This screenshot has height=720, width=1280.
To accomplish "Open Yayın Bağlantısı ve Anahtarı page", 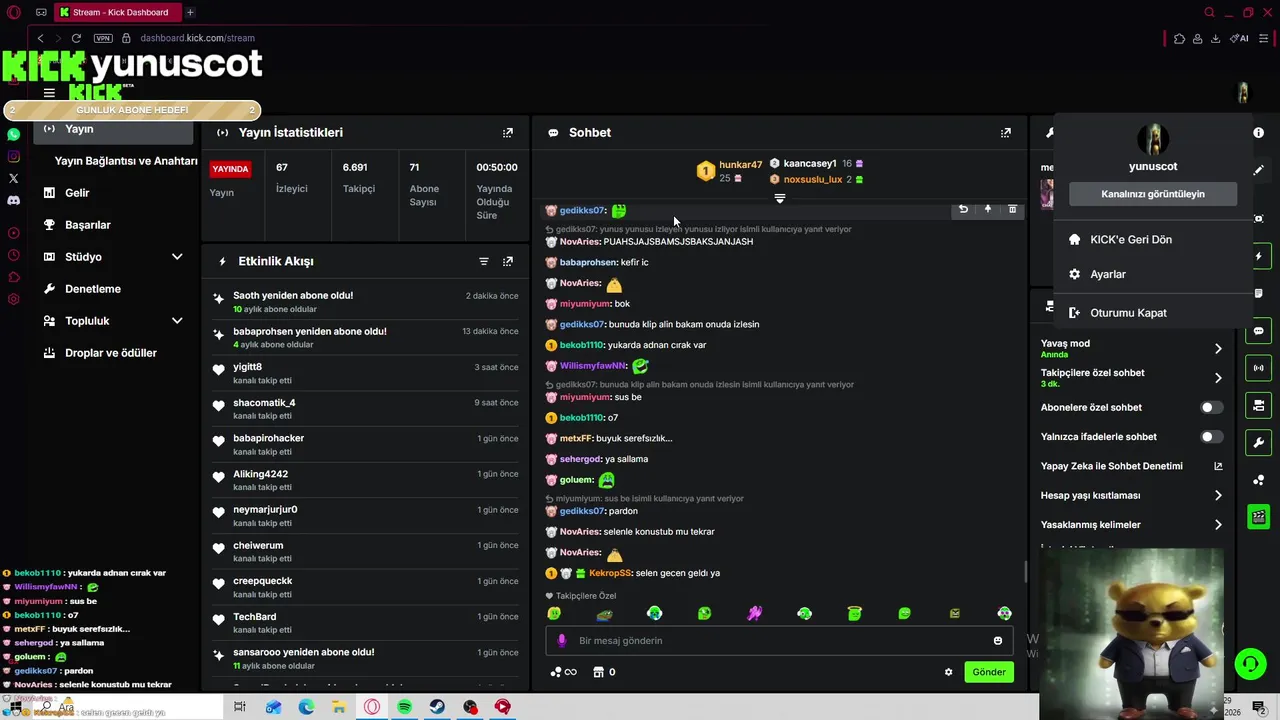I will (126, 161).
